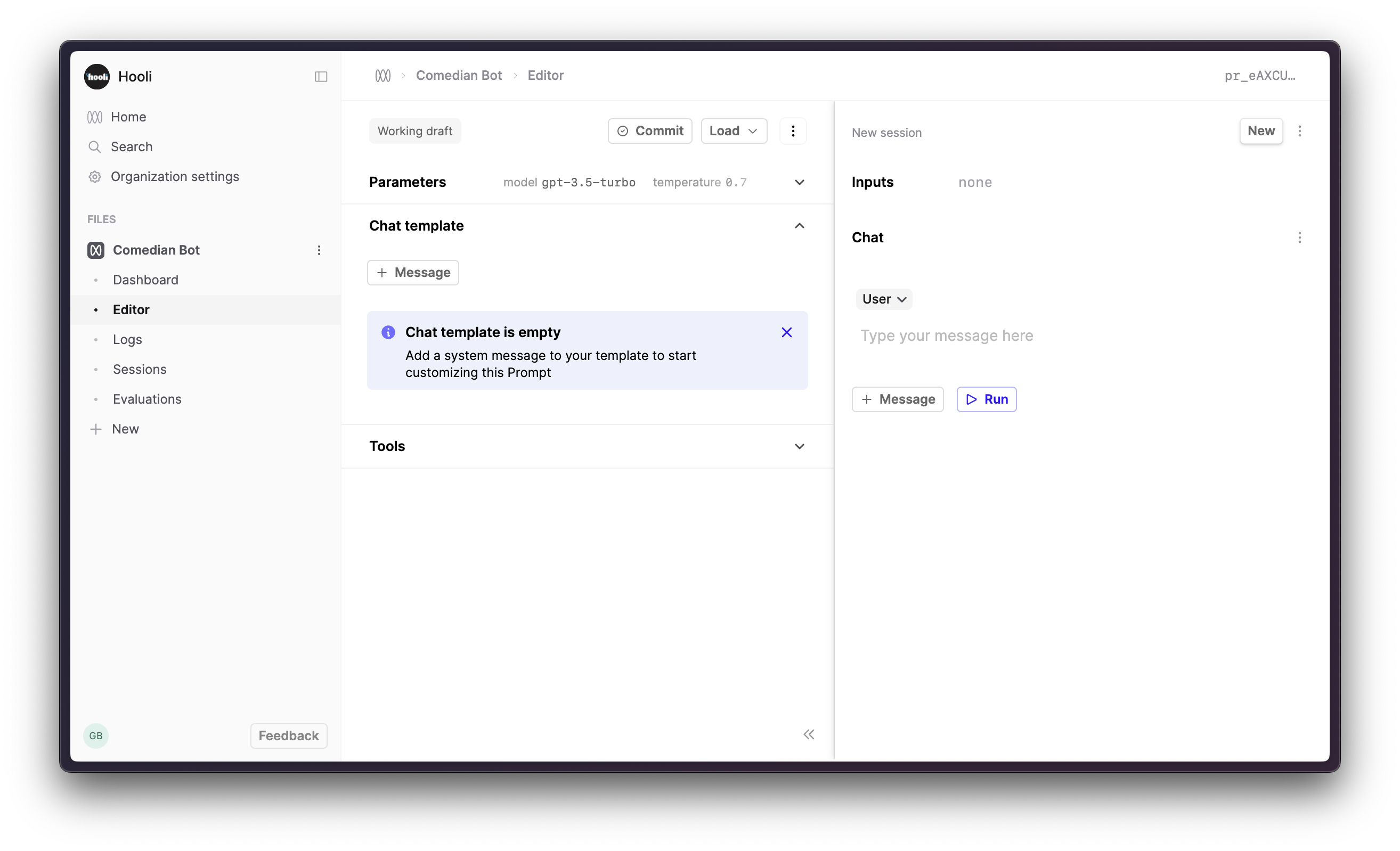Switch to the Logs page
1400x851 pixels.
[127, 339]
